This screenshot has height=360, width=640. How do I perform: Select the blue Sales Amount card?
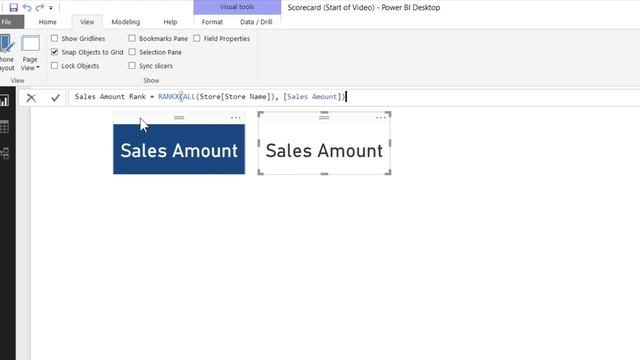[179, 149]
